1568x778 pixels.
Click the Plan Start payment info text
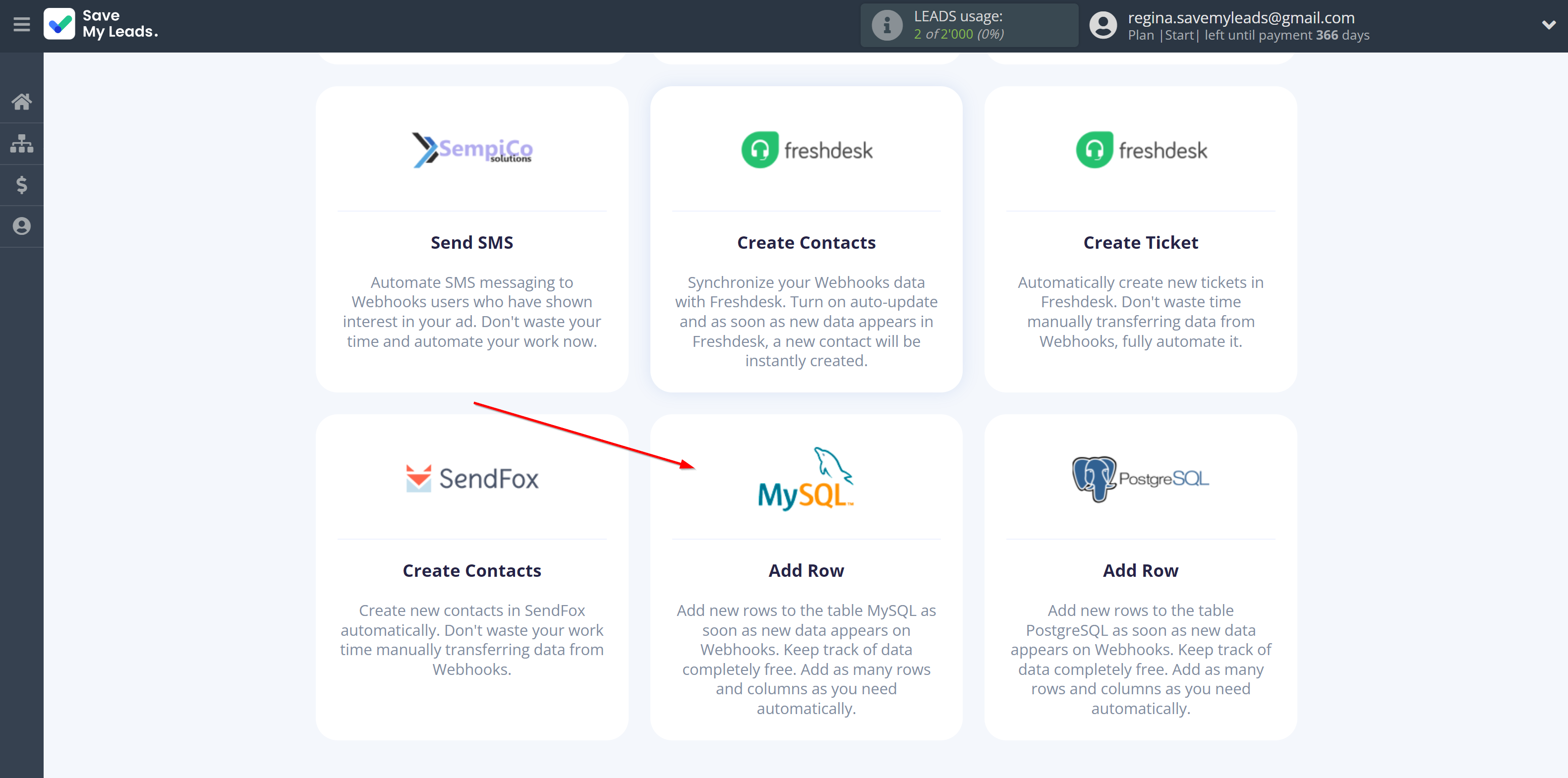pyautogui.click(x=1248, y=35)
